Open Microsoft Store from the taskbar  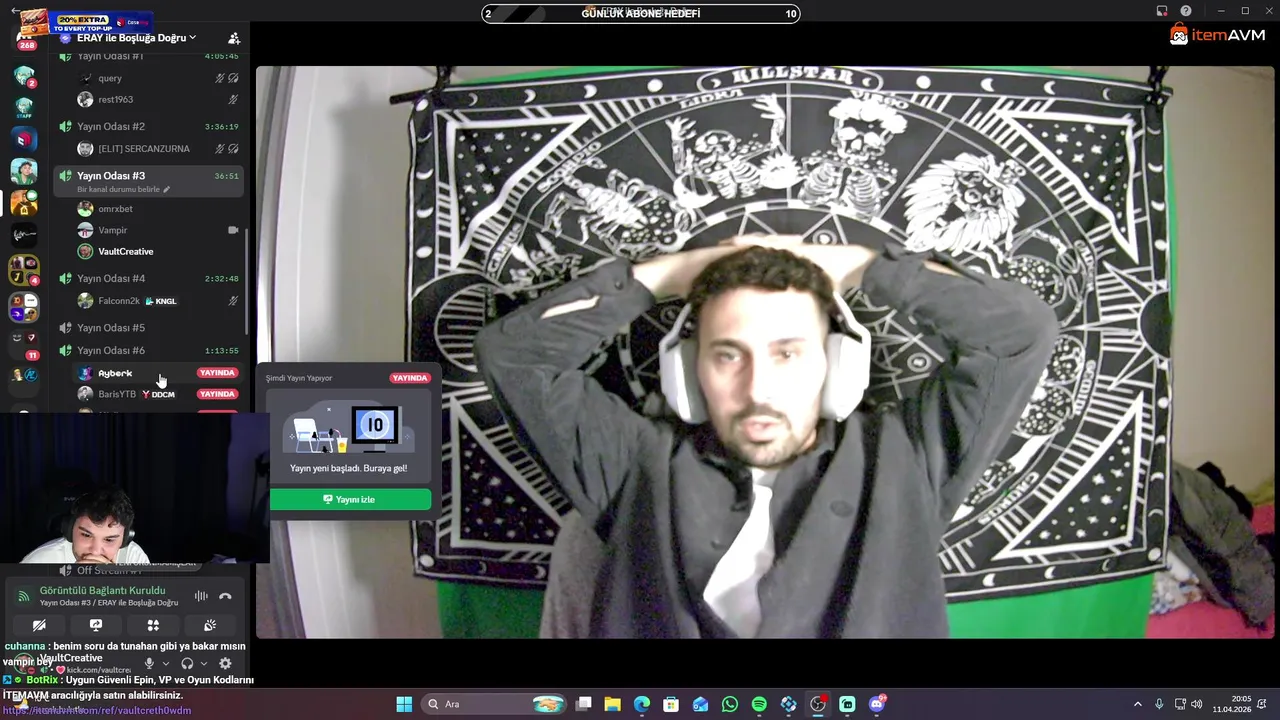point(671,704)
